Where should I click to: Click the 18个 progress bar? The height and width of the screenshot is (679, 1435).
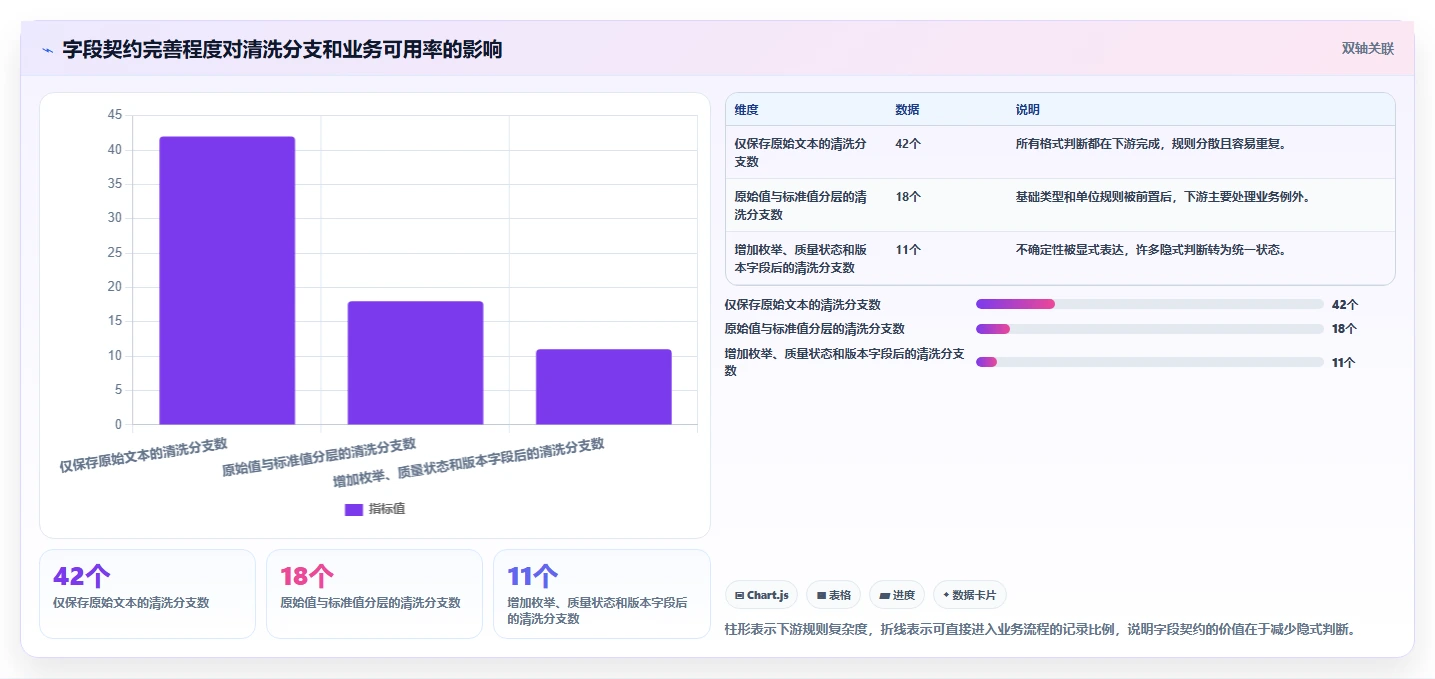point(1150,329)
